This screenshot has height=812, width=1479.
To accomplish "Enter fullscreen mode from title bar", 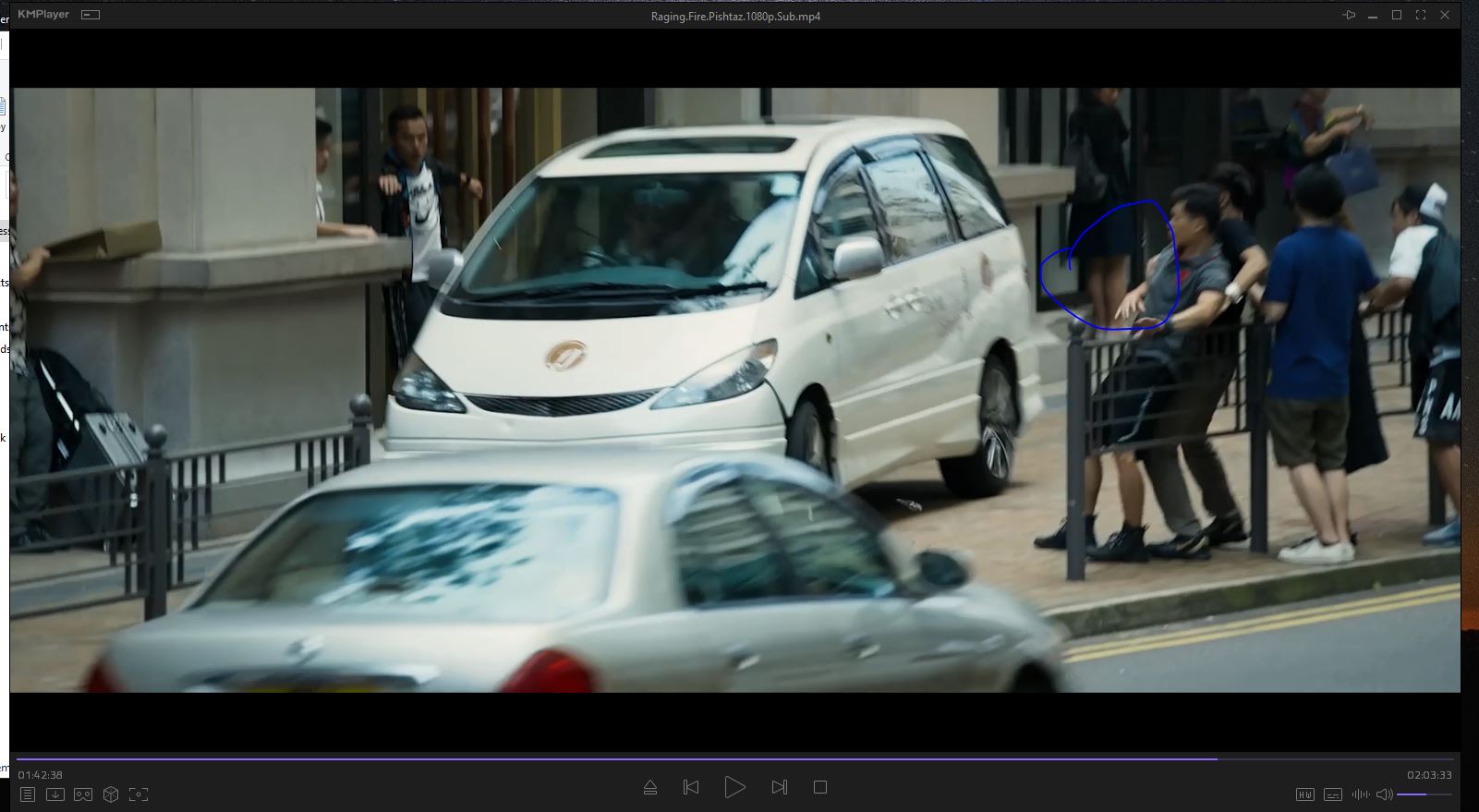I will point(1421,15).
